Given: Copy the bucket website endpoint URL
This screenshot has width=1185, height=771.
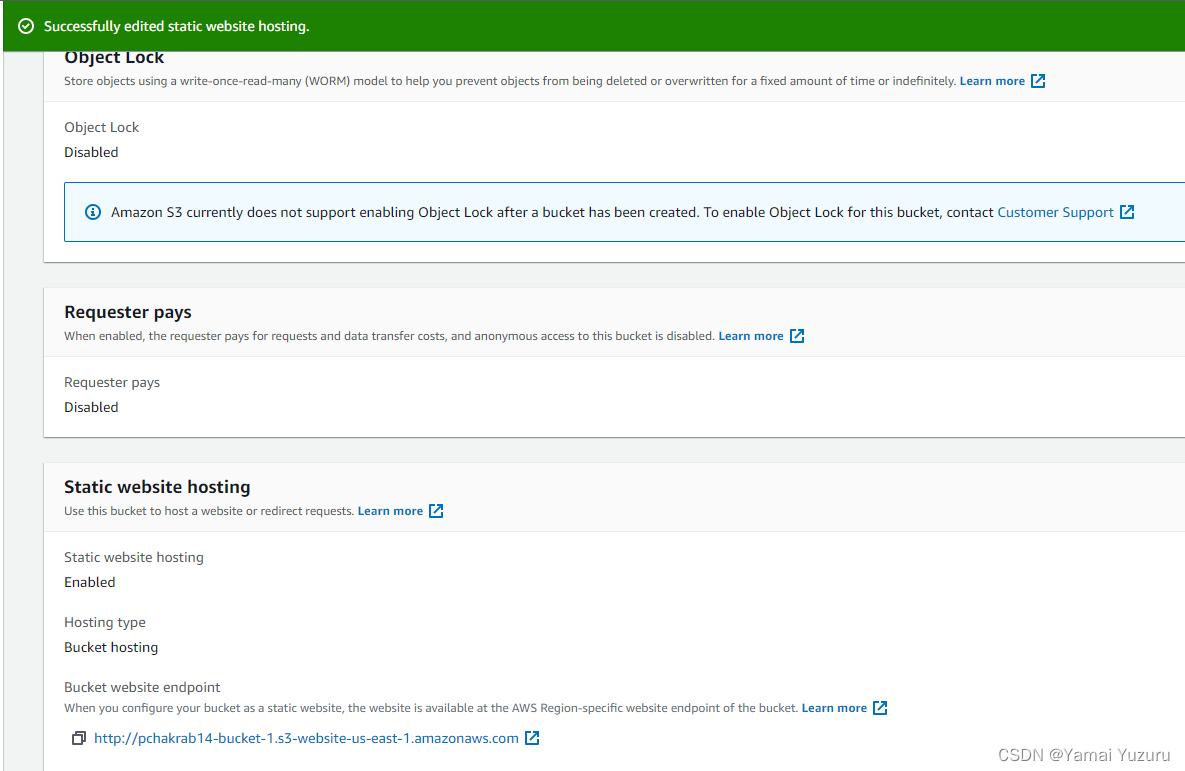Looking at the screenshot, I should pos(79,738).
